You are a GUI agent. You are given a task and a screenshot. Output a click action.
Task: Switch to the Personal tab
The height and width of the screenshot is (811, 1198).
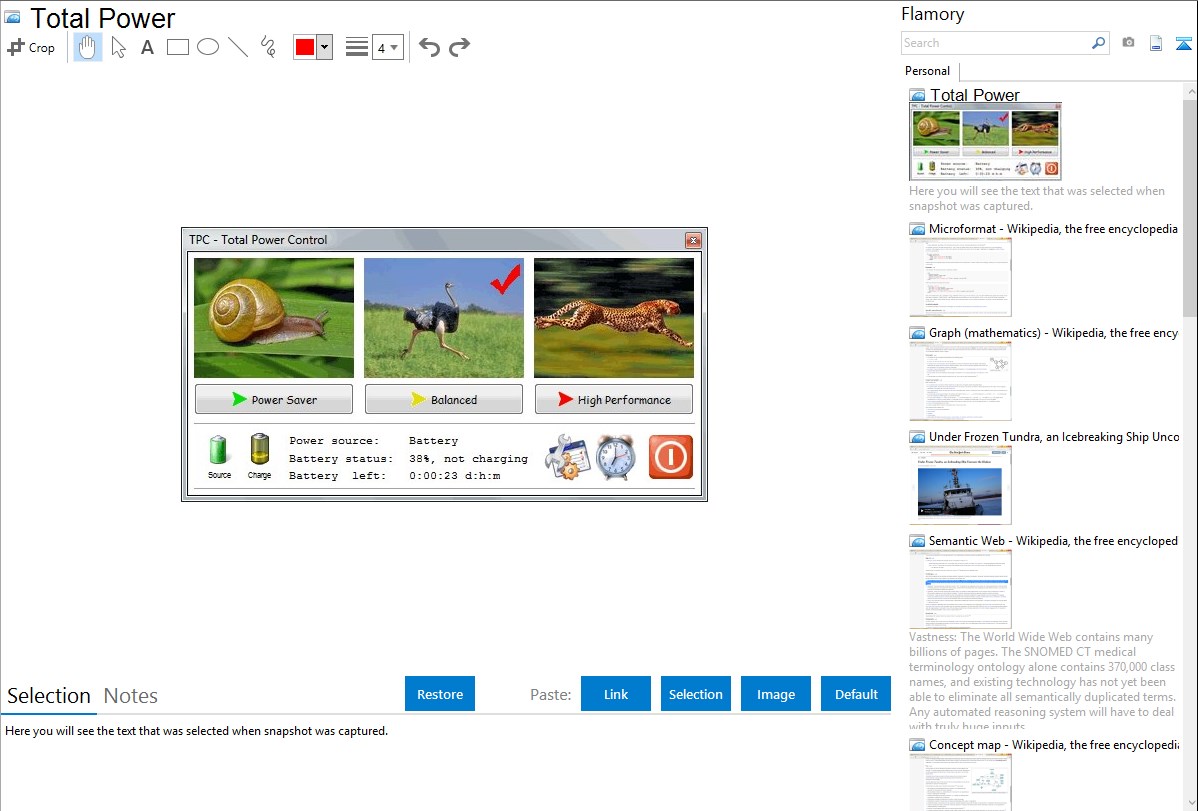tap(928, 71)
